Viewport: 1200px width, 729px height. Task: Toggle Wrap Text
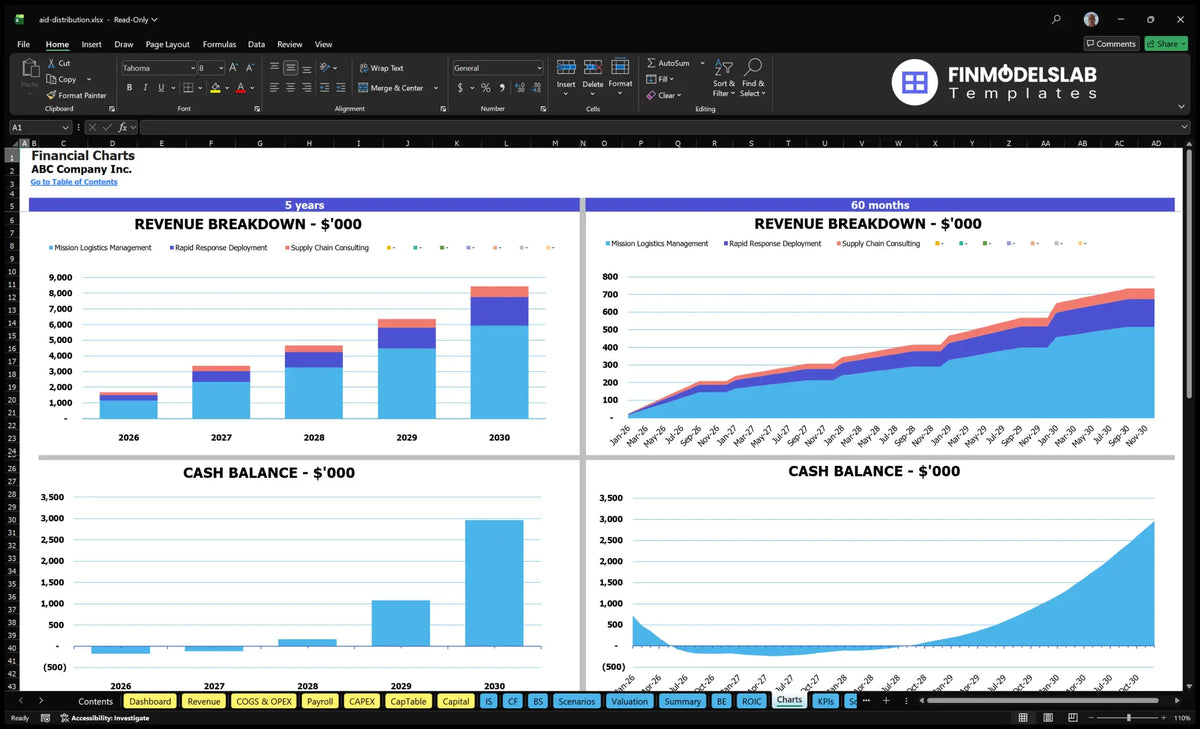[x=382, y=68]
